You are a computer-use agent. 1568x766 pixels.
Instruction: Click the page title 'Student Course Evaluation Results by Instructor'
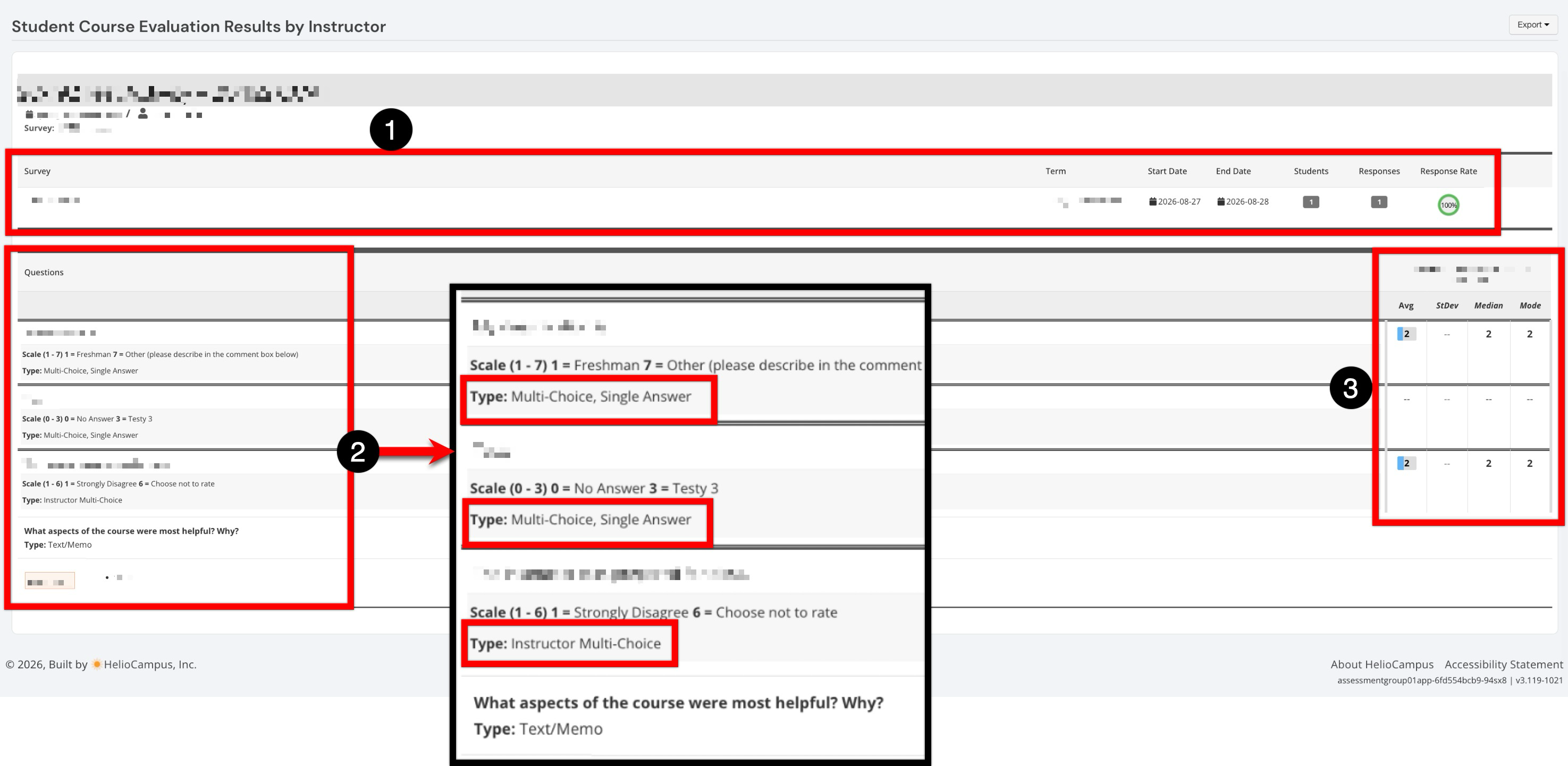[x=198, y=26]
